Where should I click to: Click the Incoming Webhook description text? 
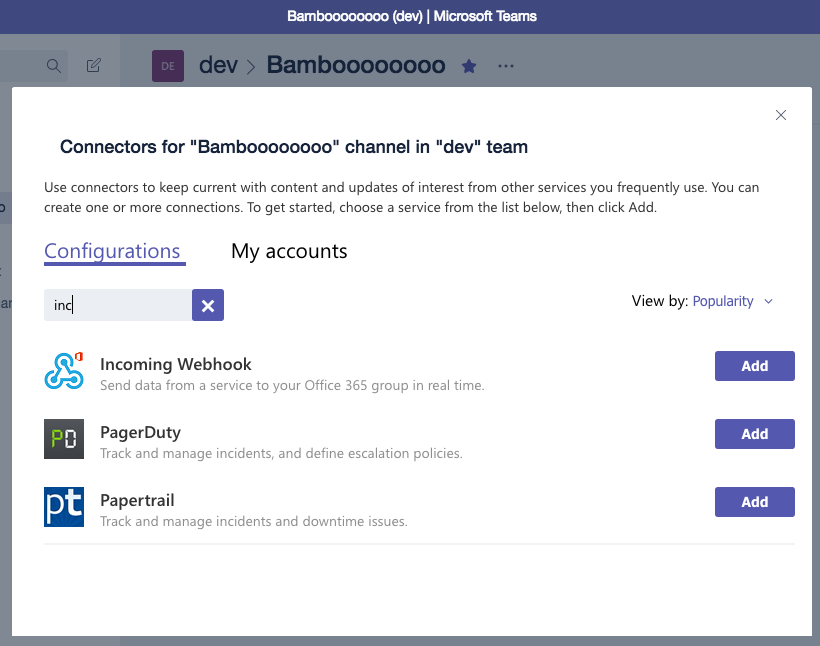tap(292, 386)
